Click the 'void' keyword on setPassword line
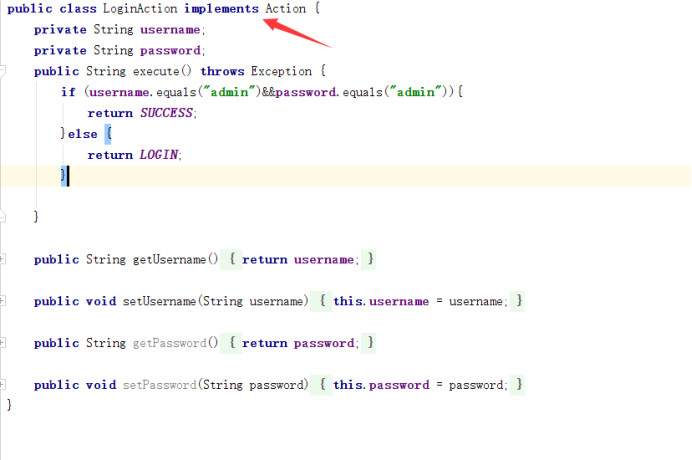692x460 pixels. 101,385
